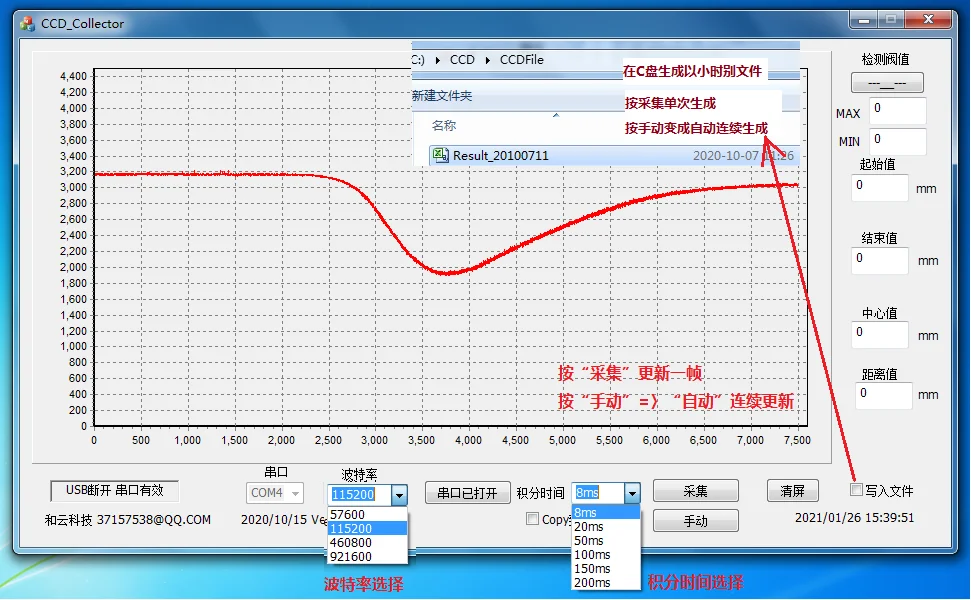Choose 460800 baud rate option

pos(367,542)
